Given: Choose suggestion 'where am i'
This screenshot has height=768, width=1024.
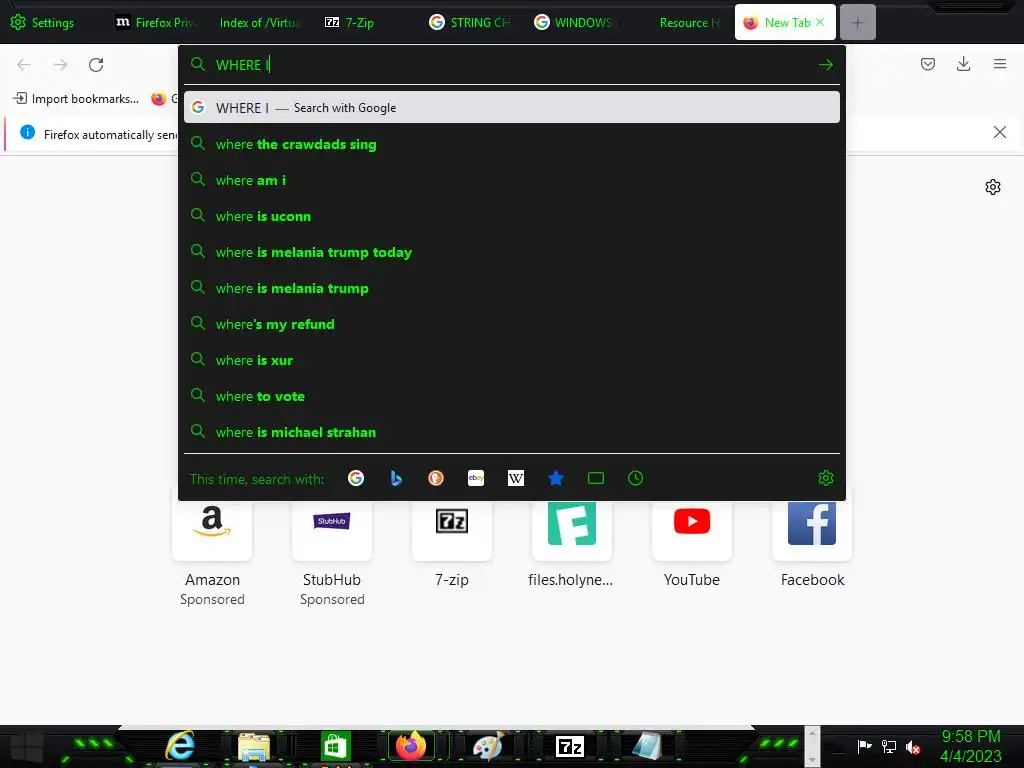Looking at the screenshot, I should [511, 180].
